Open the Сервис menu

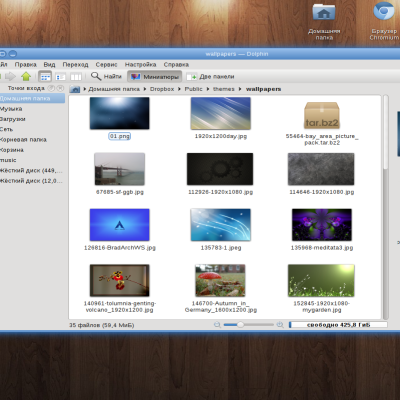pyautogui.click(x=106, y=64)
